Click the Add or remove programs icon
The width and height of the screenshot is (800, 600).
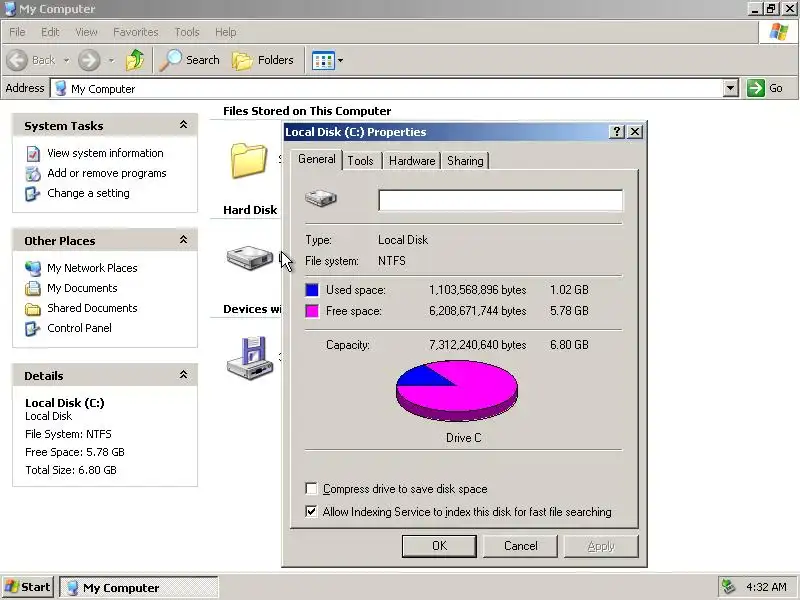coord(33,173)
